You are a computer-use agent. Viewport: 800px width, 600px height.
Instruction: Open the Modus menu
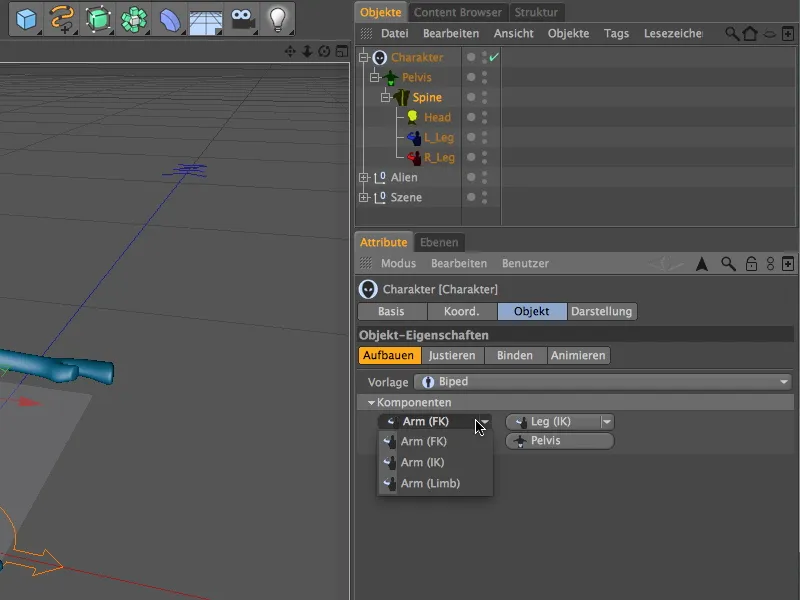398,264
